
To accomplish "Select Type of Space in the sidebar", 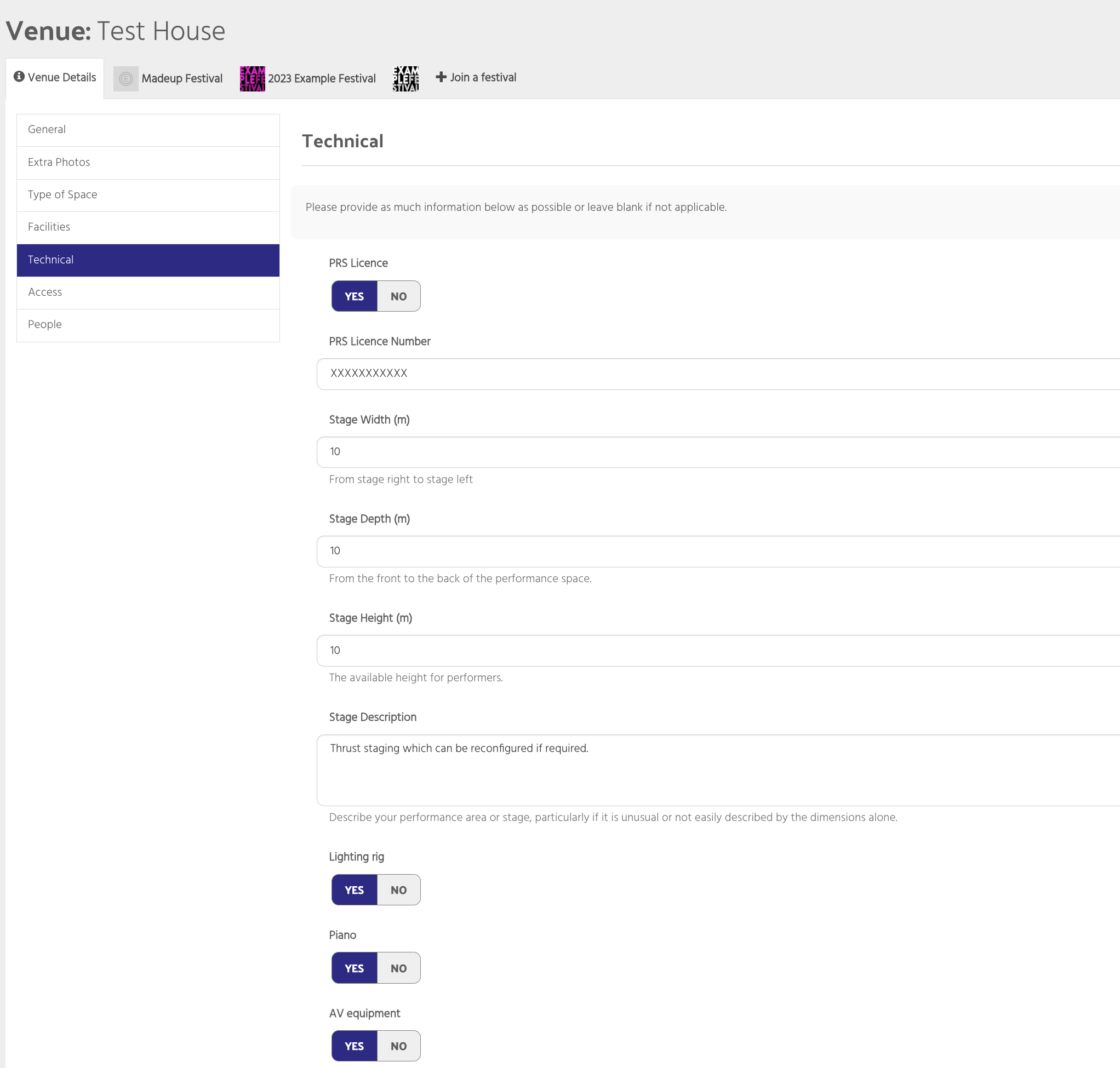I will (x=148, y=196).
